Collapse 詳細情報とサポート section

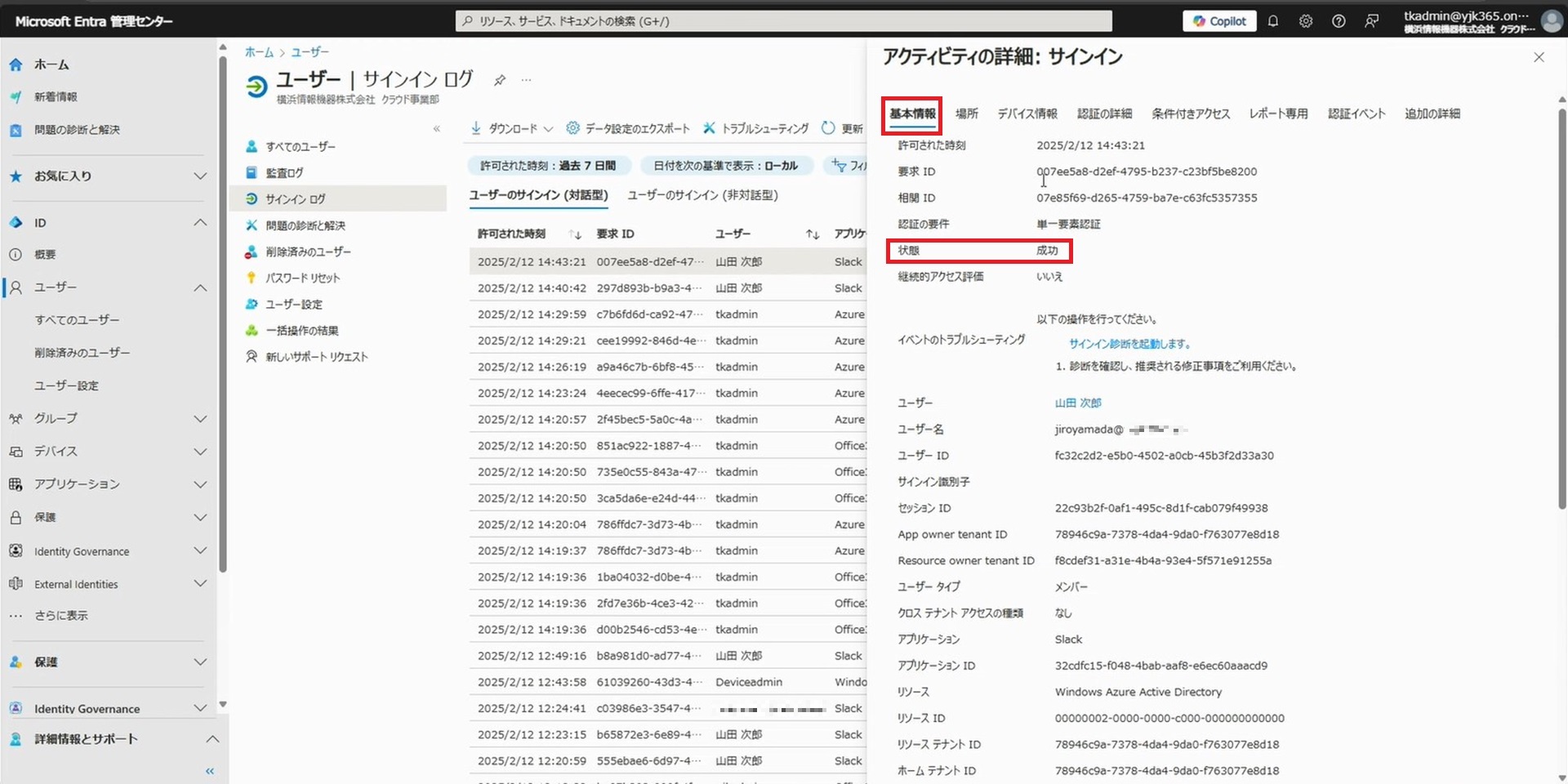click(212, 739)
